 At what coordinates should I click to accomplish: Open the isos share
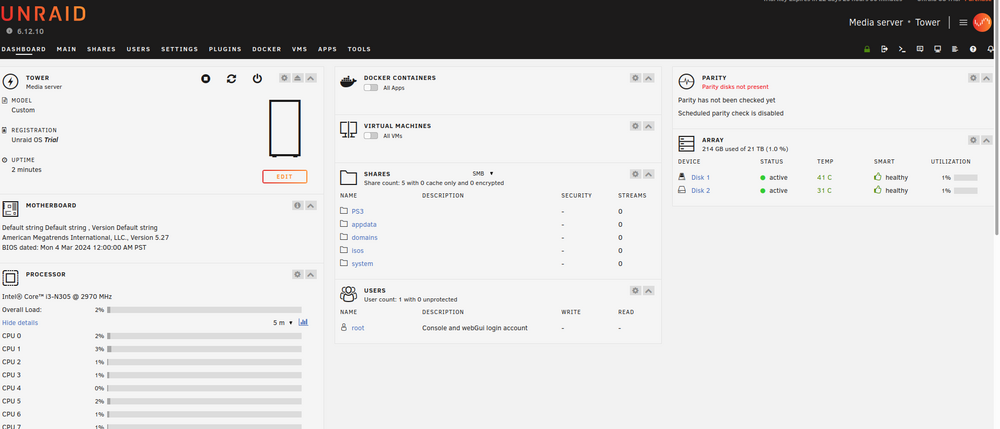tap(357, 251)
